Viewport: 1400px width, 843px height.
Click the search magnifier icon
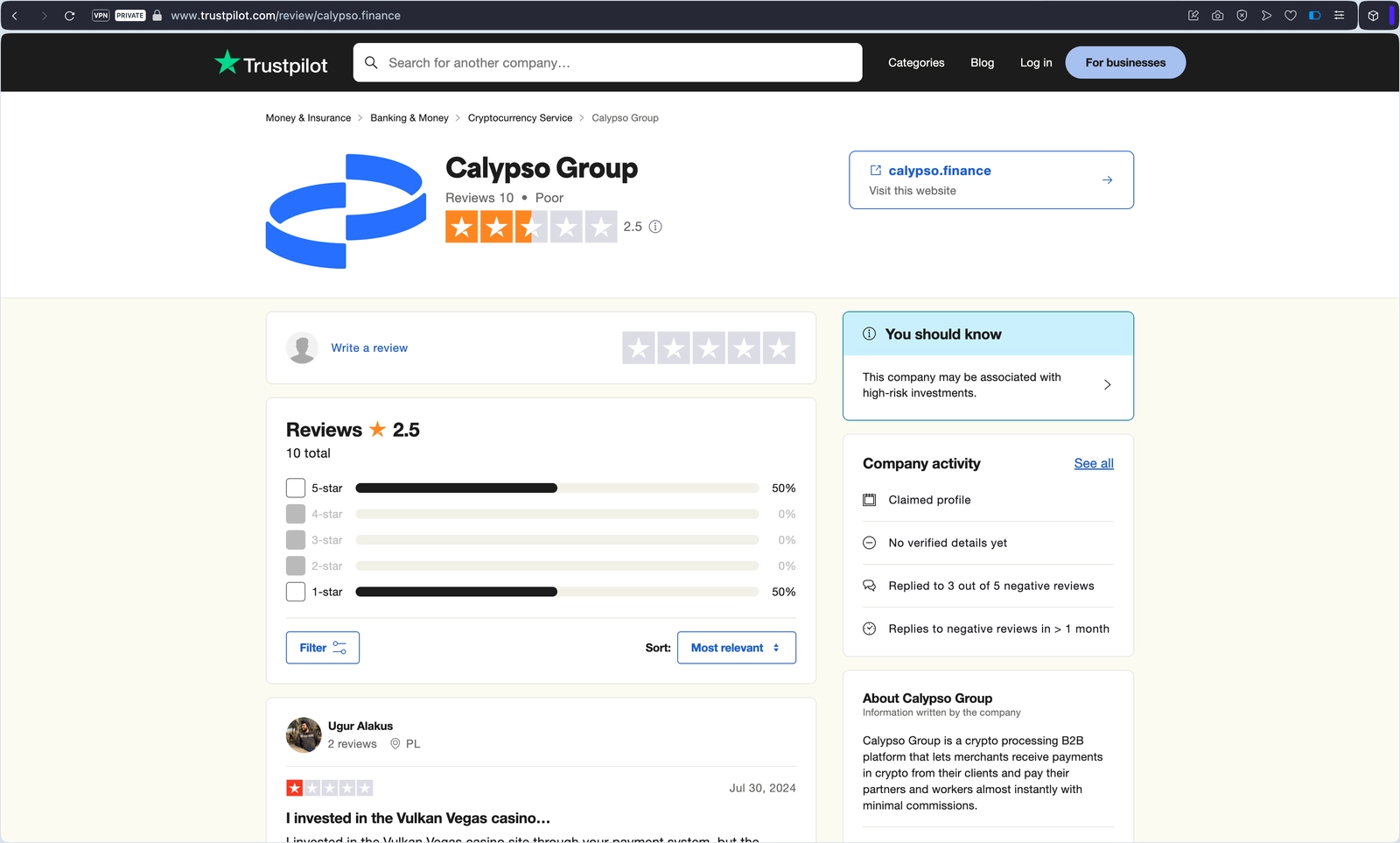371,62
